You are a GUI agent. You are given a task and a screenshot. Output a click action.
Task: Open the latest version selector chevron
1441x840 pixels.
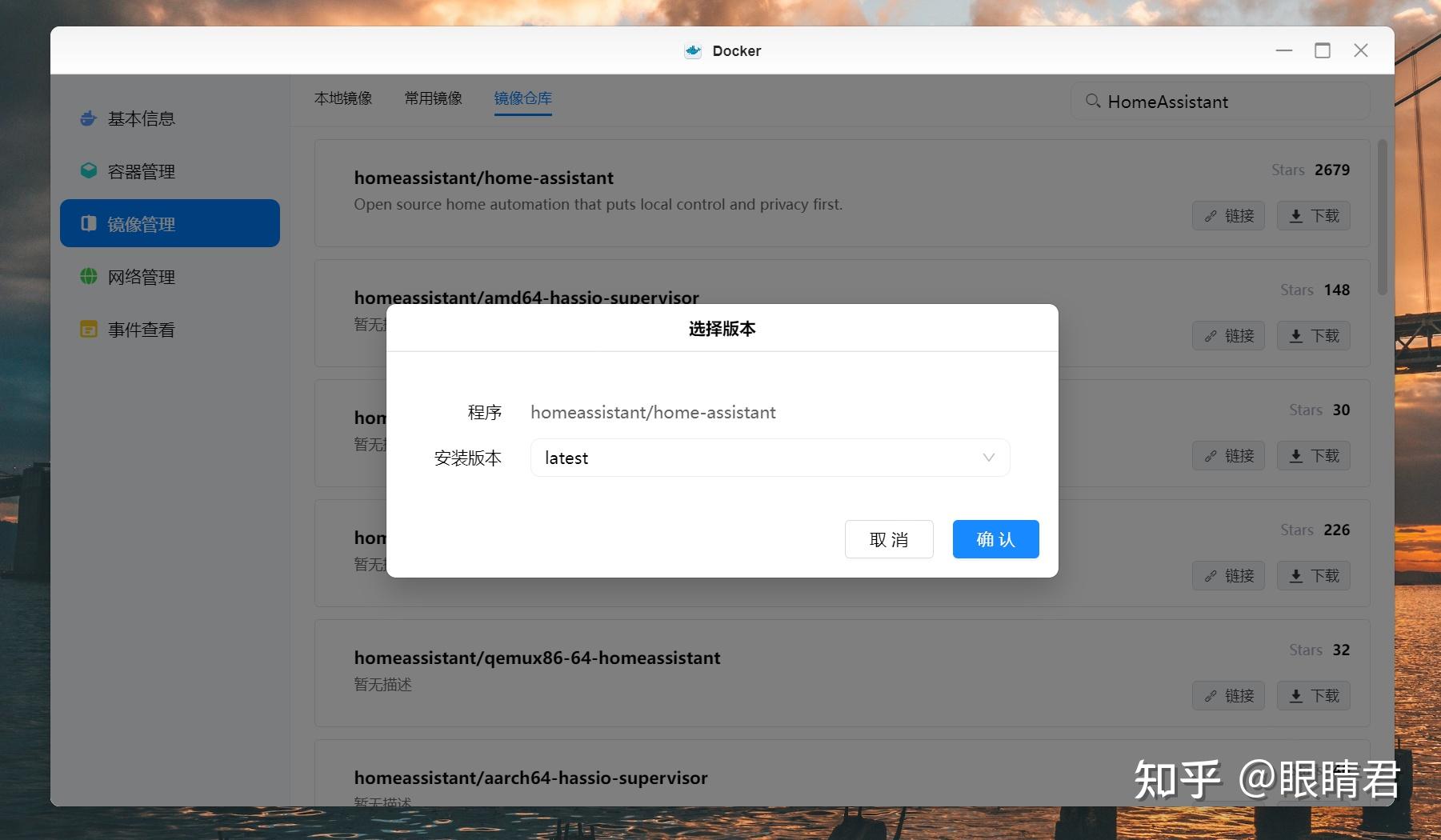point(988,458)
